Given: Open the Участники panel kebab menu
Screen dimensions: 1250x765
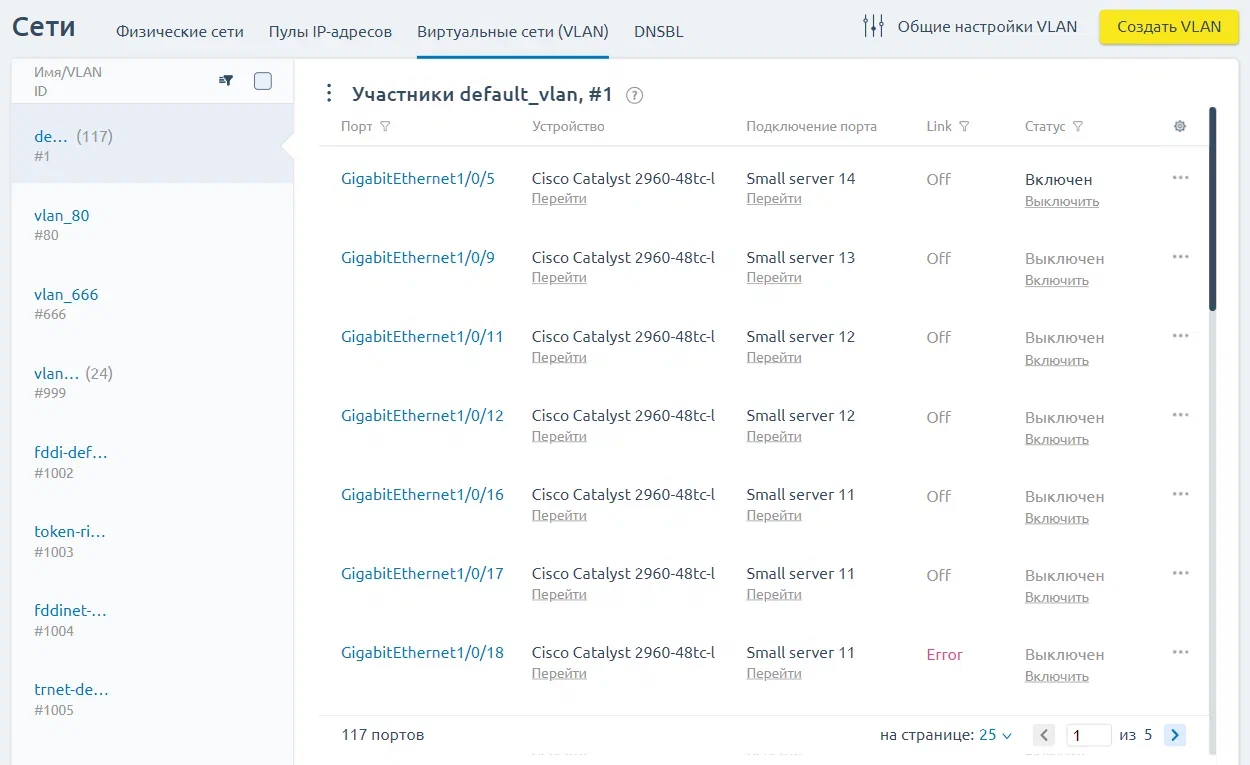Looking at the screenshot, I should click(x=329, y=92).
